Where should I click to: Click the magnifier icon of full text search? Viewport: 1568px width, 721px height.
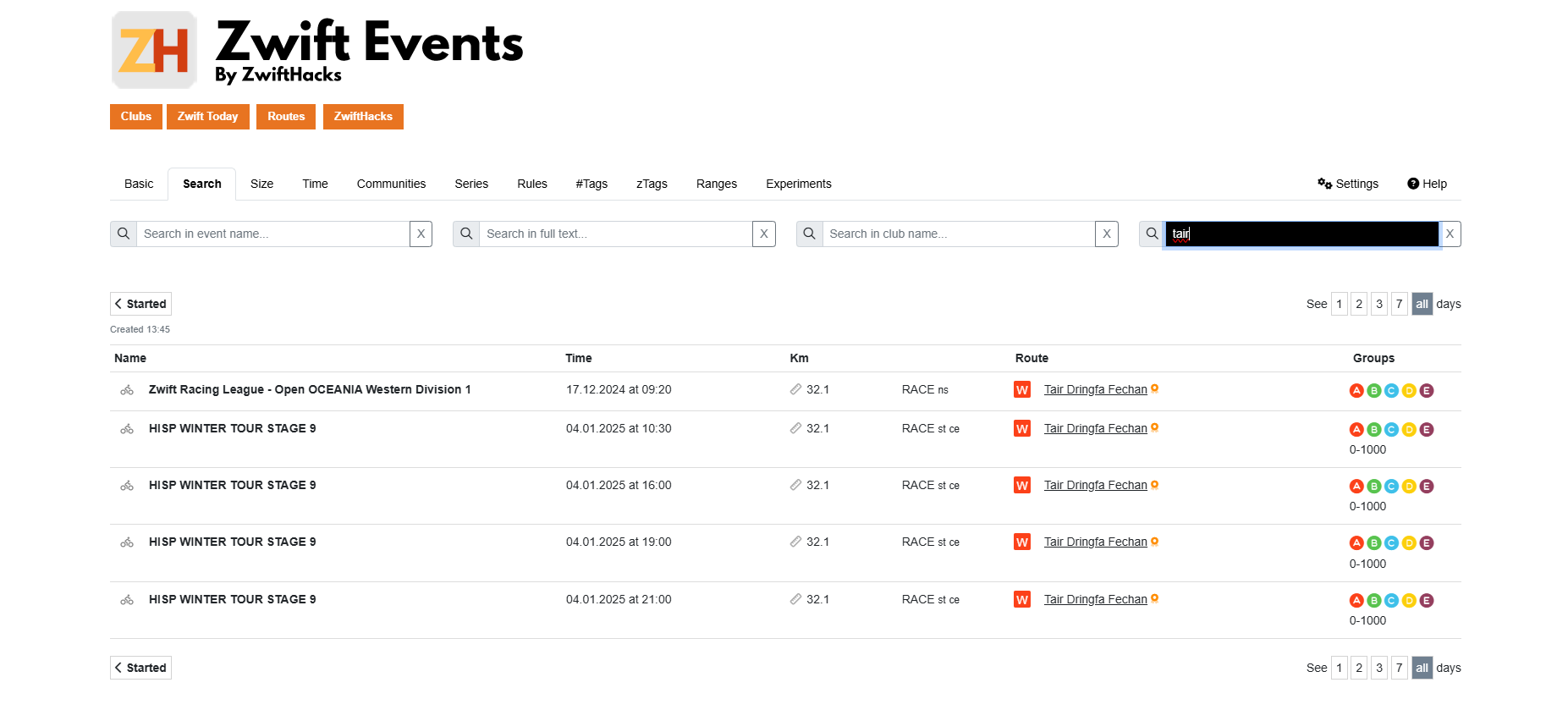(466, 234)
